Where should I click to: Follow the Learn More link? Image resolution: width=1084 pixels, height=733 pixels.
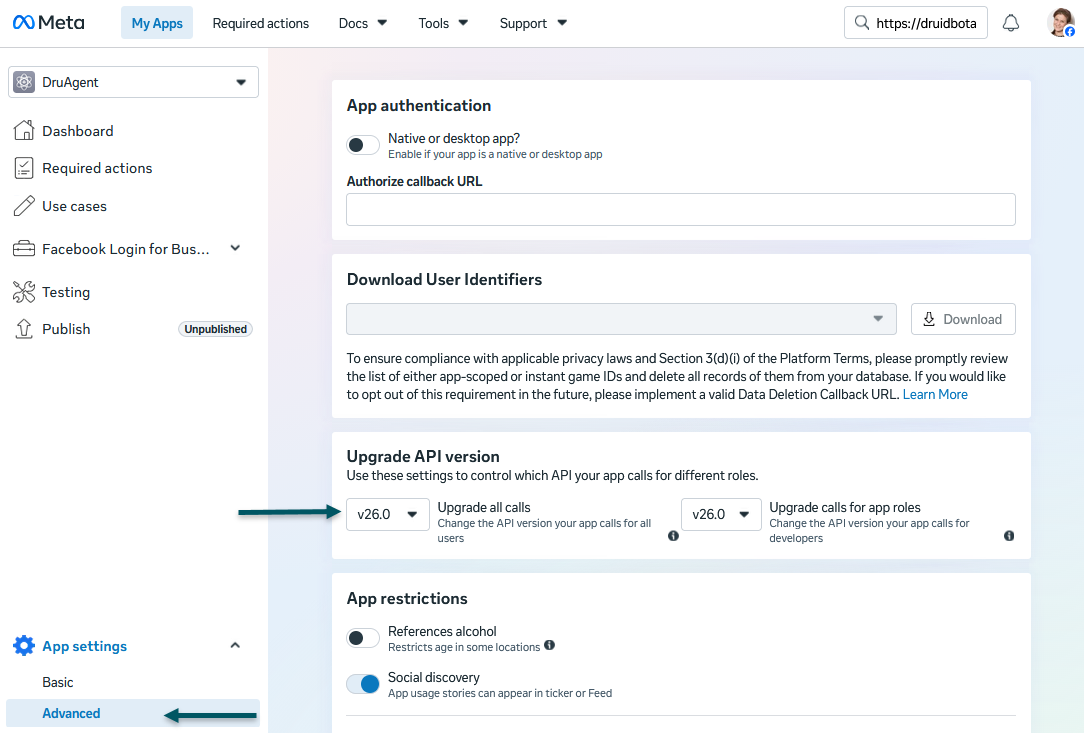pos(935,394)
